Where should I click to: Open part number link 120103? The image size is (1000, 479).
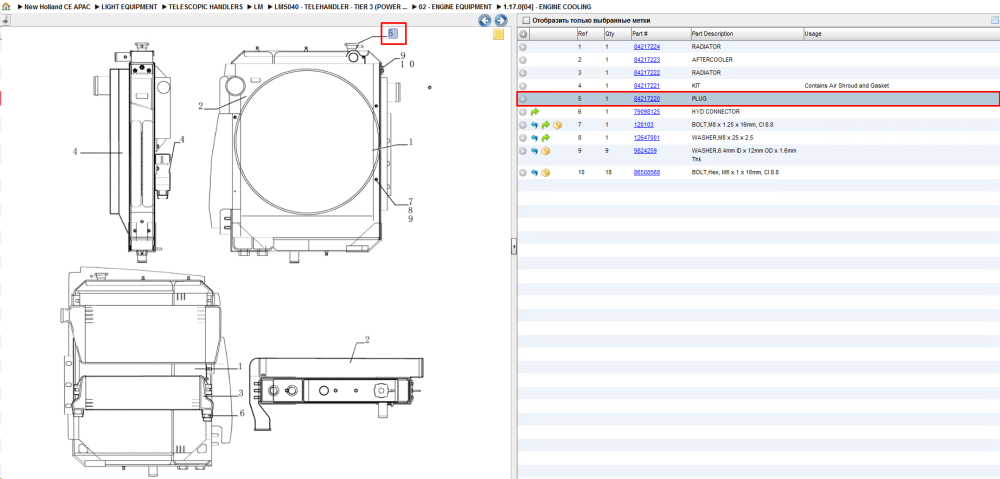[643, 125]
